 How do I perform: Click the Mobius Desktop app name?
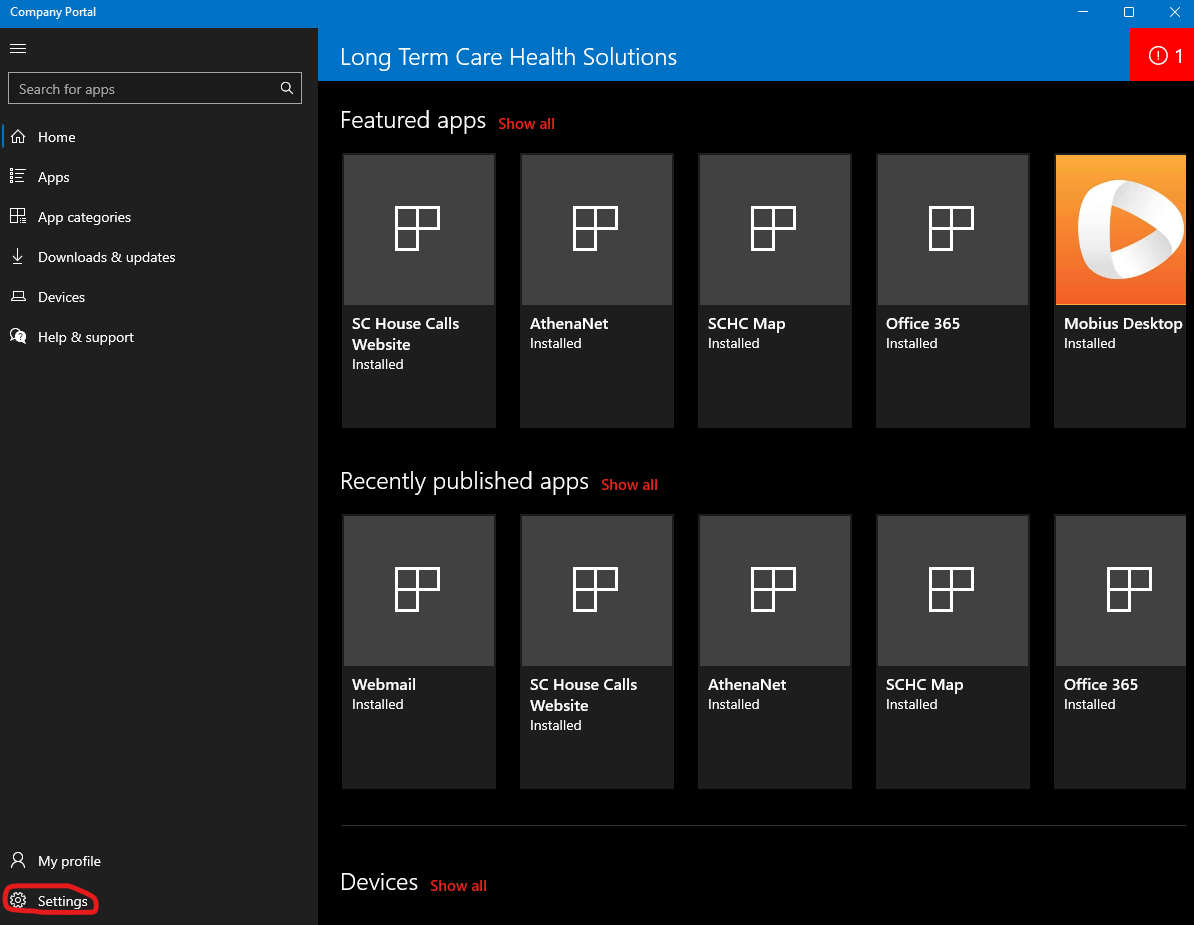click(1123, 324)
